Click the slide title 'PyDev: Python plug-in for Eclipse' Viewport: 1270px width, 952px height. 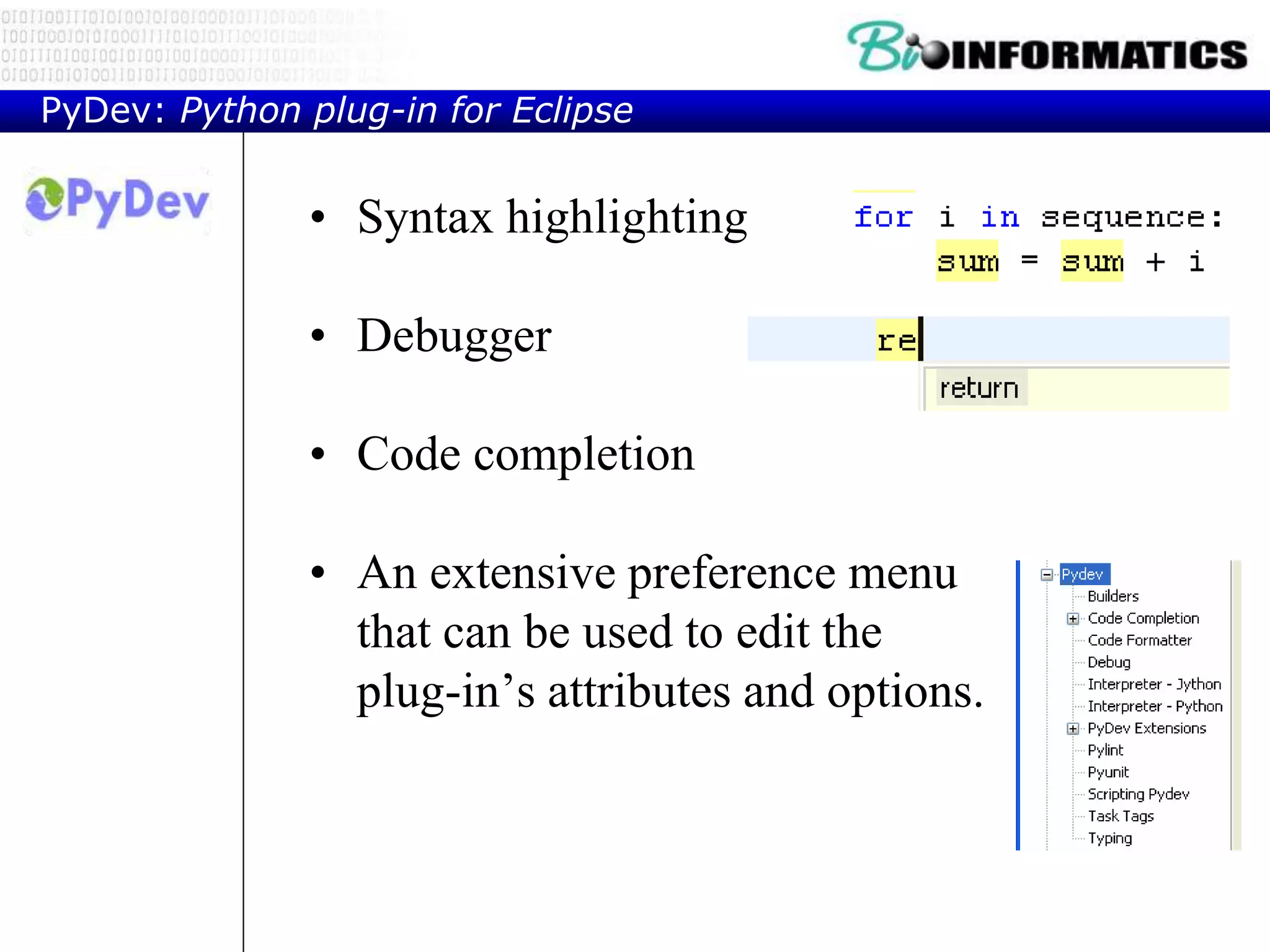[x=337, y=111]
